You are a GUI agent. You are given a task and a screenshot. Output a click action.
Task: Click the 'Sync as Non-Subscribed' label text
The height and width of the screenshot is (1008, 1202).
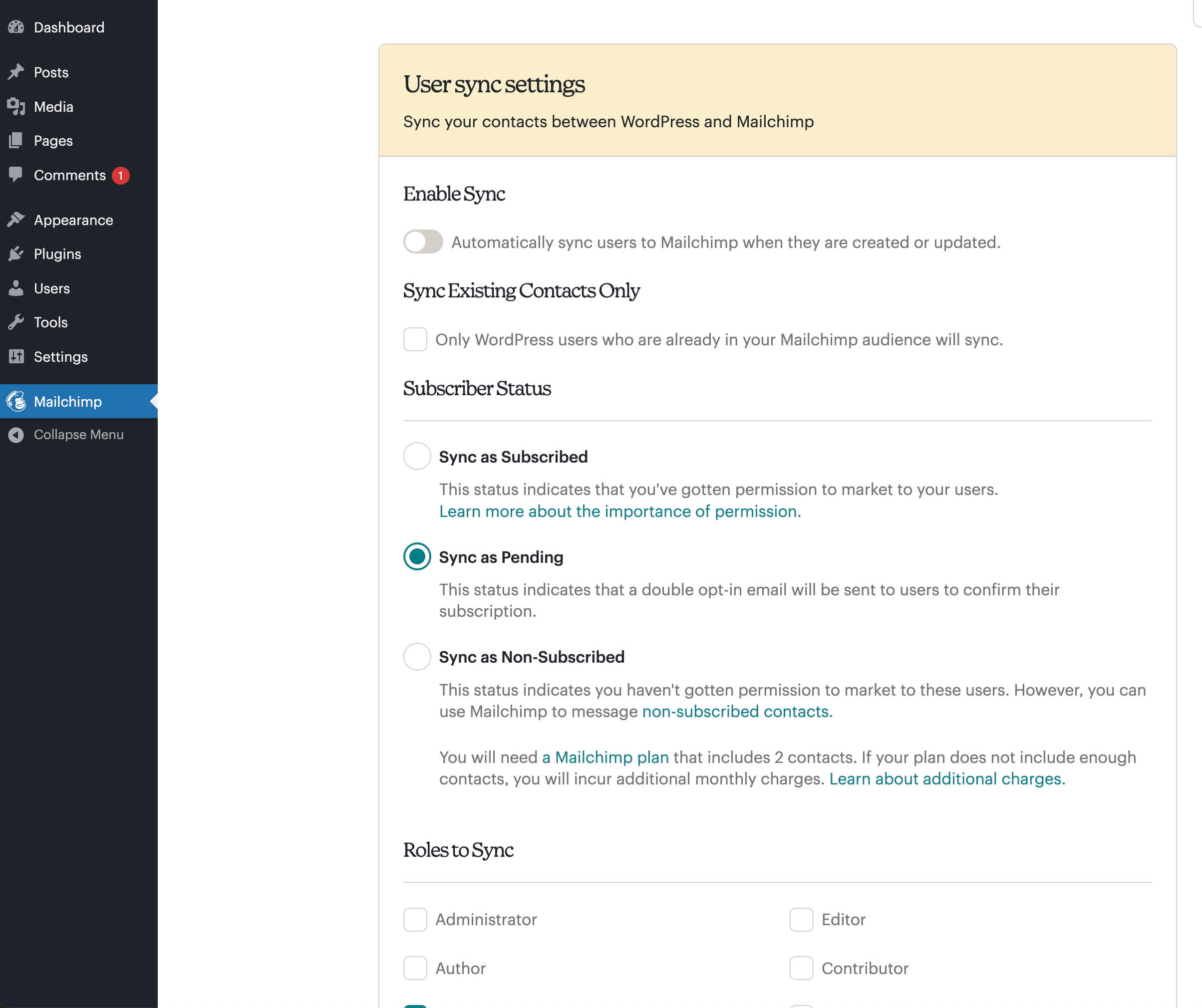click(x=532, y=657)
